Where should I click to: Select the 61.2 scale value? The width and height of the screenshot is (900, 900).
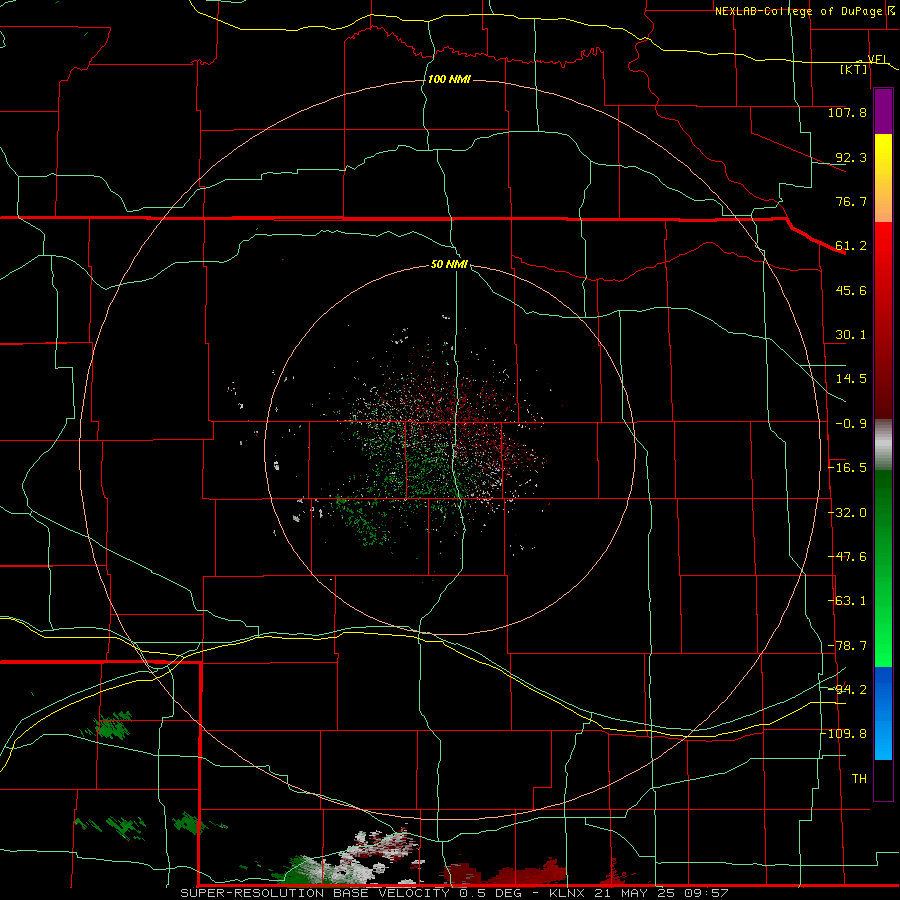coord(851,246)
